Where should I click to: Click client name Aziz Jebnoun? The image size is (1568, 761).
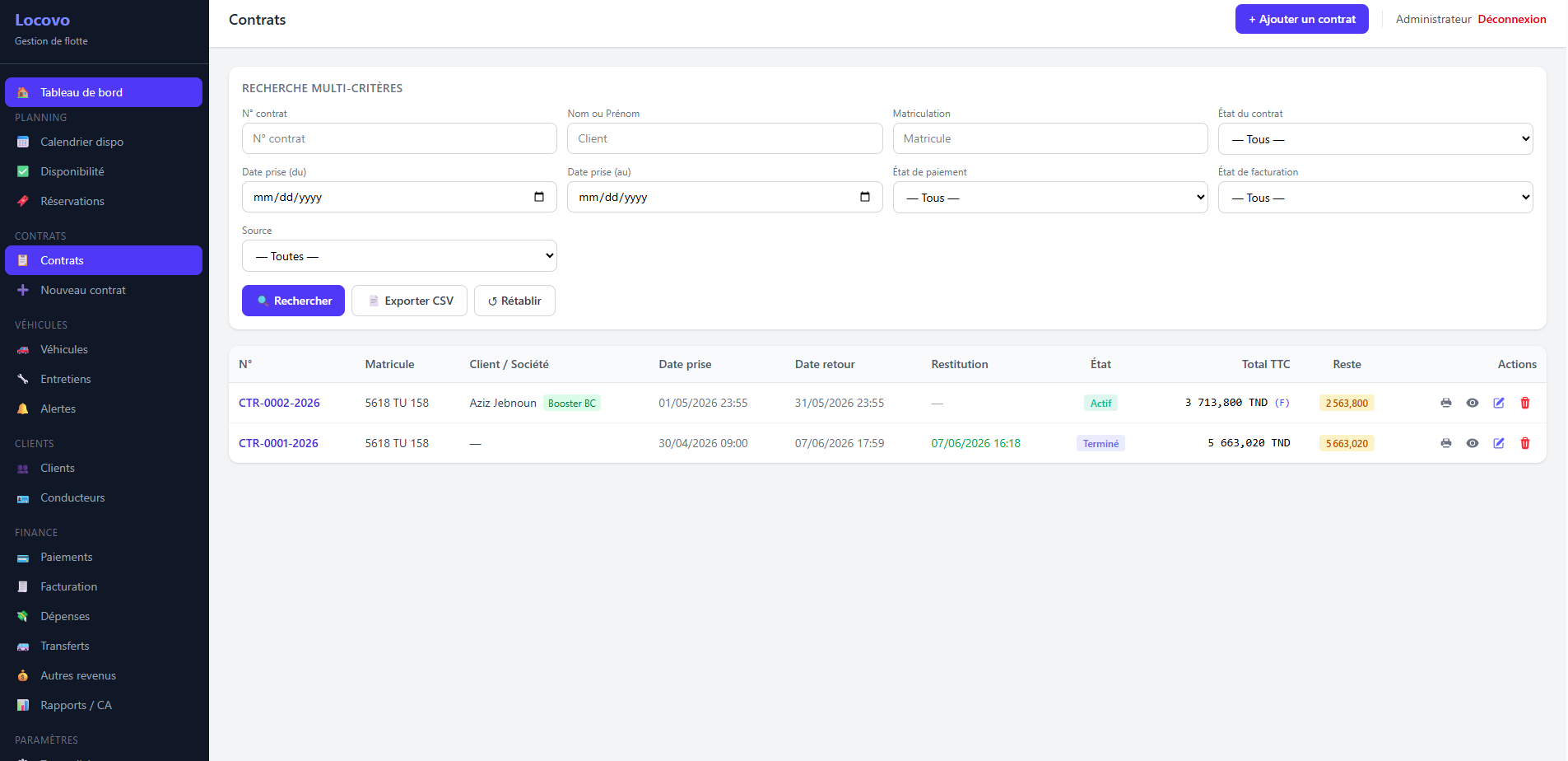click(503, 403)
